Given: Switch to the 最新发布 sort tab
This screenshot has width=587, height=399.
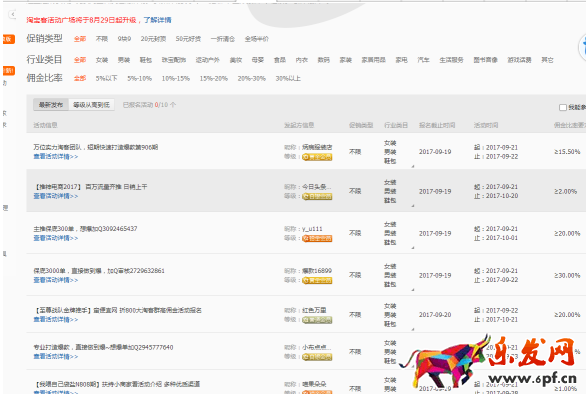Looking at the screenshot, I should tap(51, 105).
